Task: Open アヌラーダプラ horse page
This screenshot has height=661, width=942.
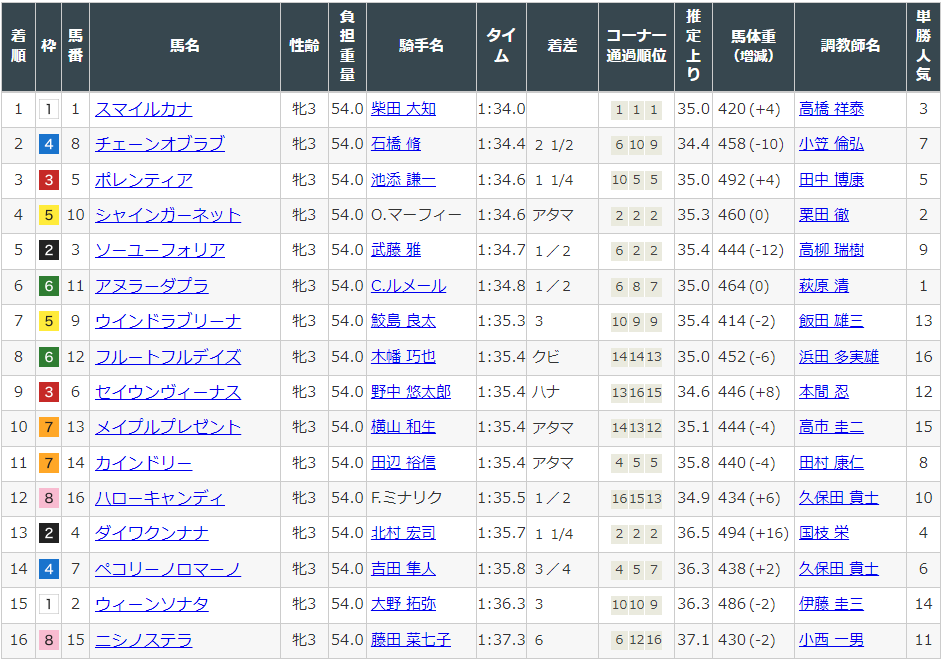Action: 151,286
